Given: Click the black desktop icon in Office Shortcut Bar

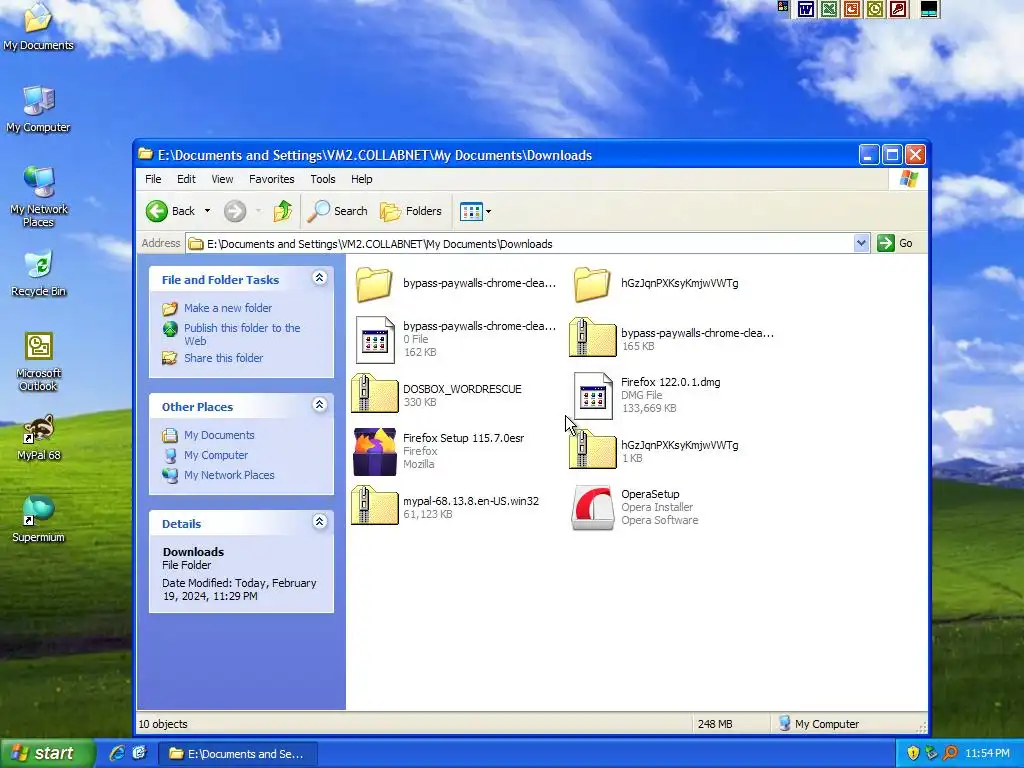Looking at the screenshot, I should click(929, 8).
